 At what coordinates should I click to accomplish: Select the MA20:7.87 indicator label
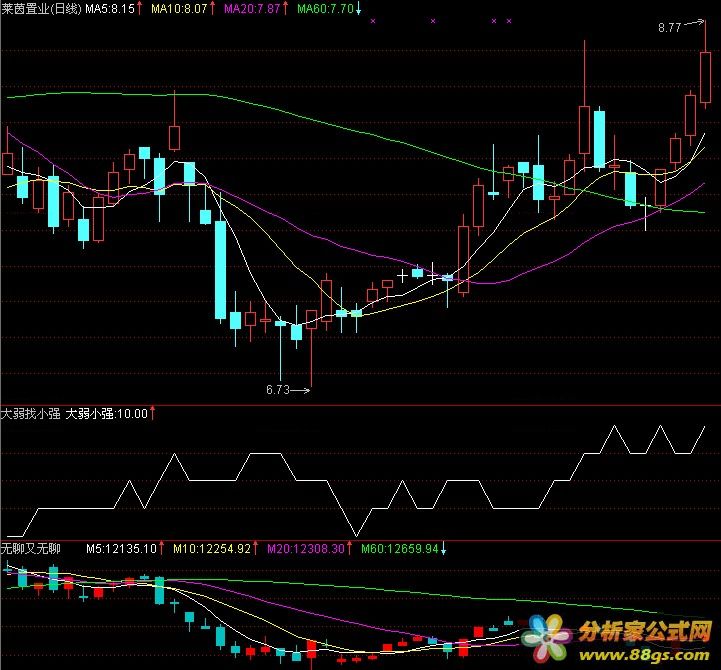(x=252, y=9)
